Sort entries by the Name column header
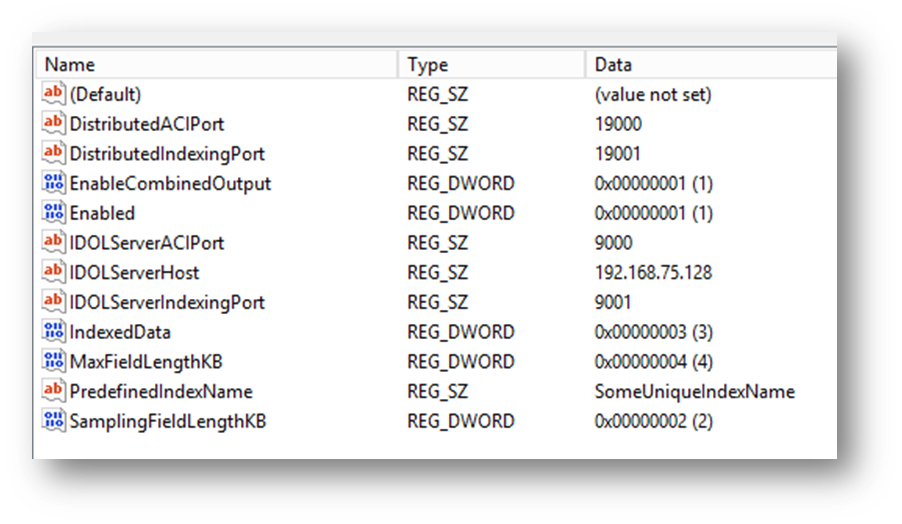This screenshot has height=524, width=902. coord(217,64)
